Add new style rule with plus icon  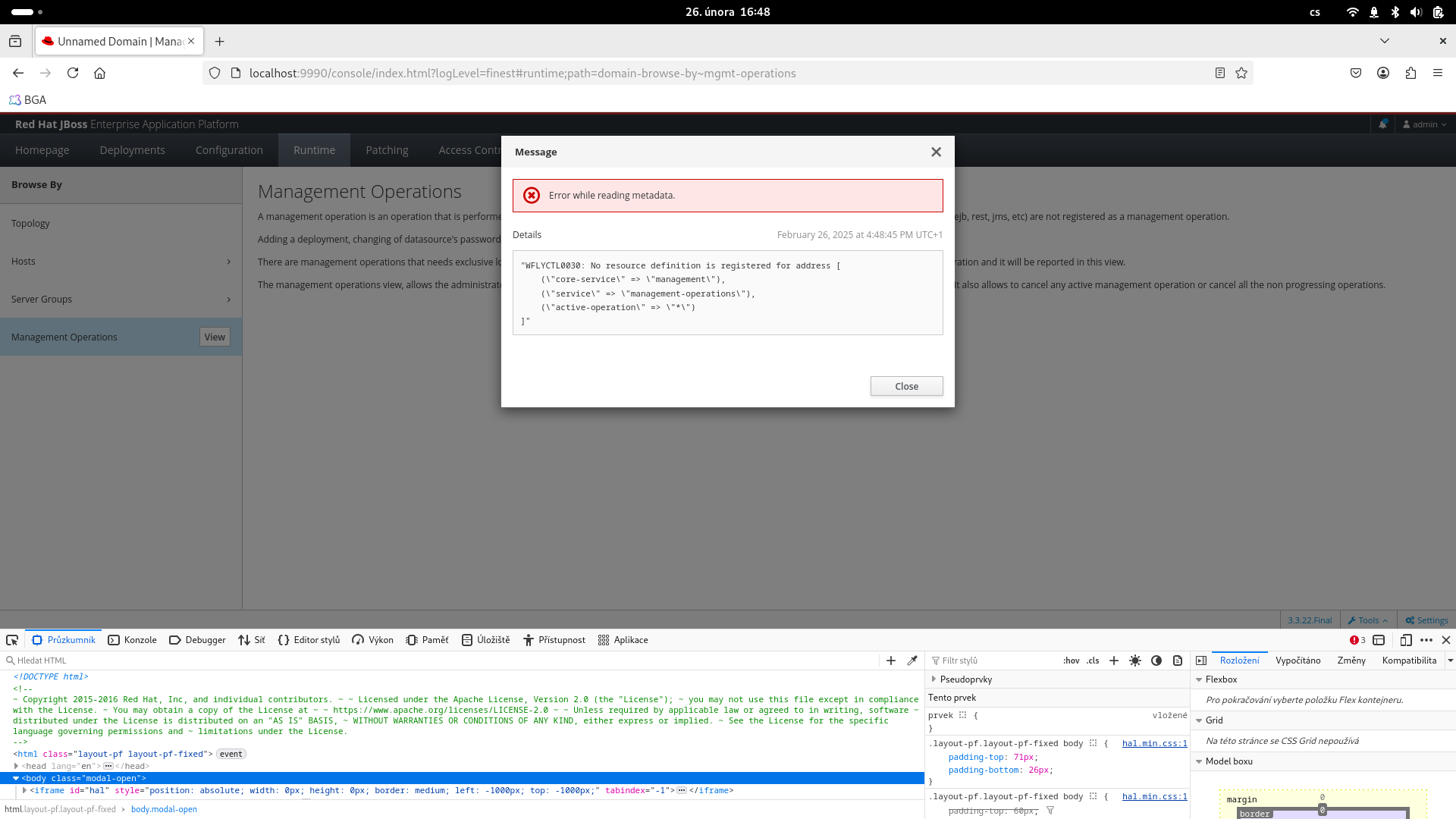tap(1114, 661)
